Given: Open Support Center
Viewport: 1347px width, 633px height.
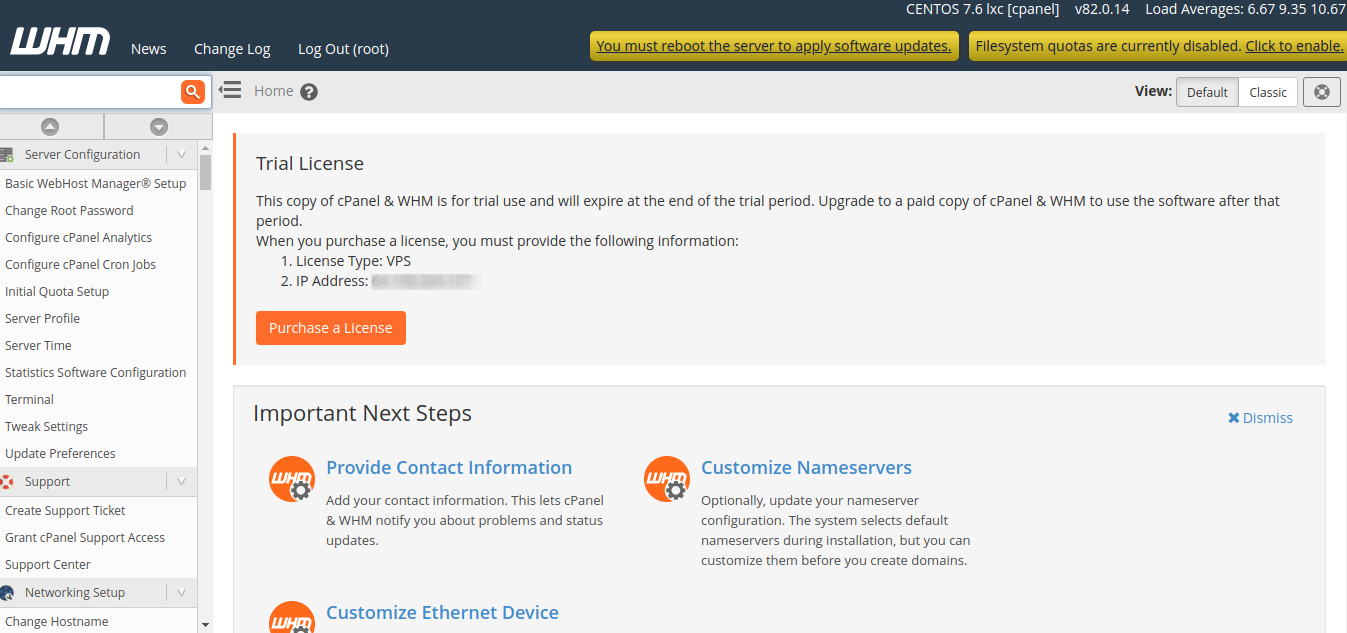Looking at the screenshot, I should pos(48,565).
